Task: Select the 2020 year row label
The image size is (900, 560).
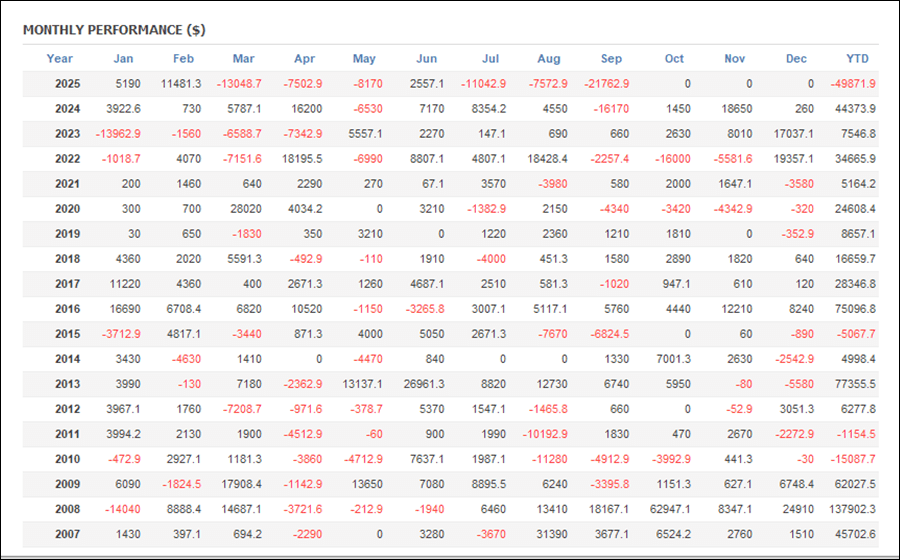Action: tap(68, 209)
